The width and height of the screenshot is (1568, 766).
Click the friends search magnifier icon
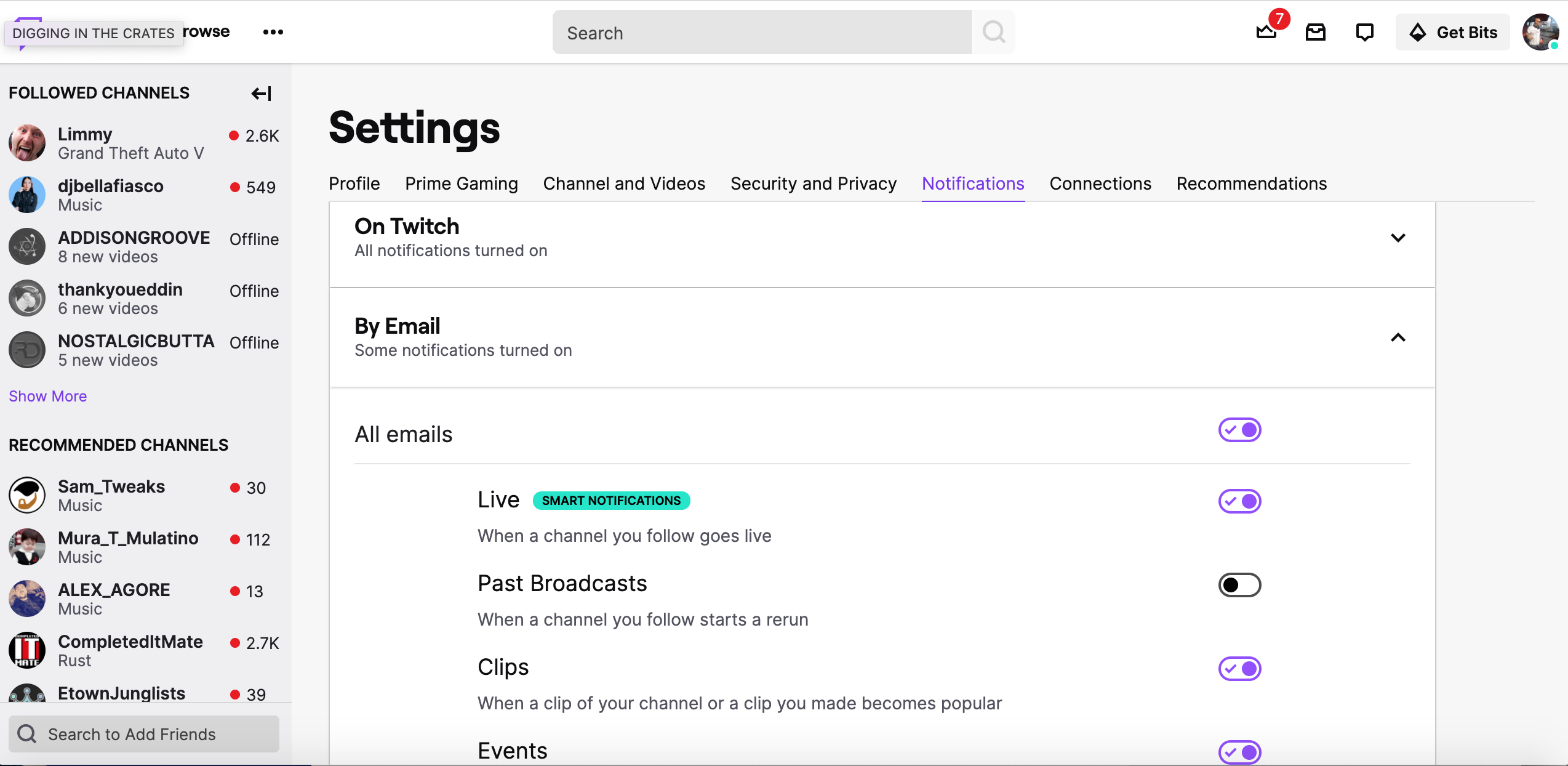click(x=27, y=734)
